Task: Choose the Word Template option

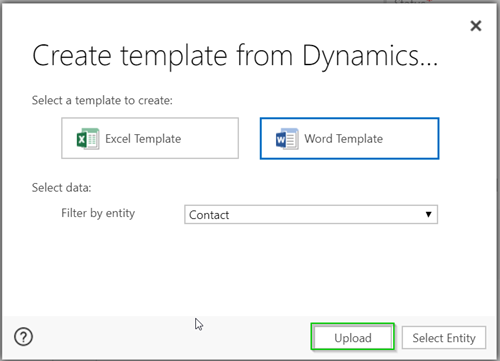Action: 349,138
